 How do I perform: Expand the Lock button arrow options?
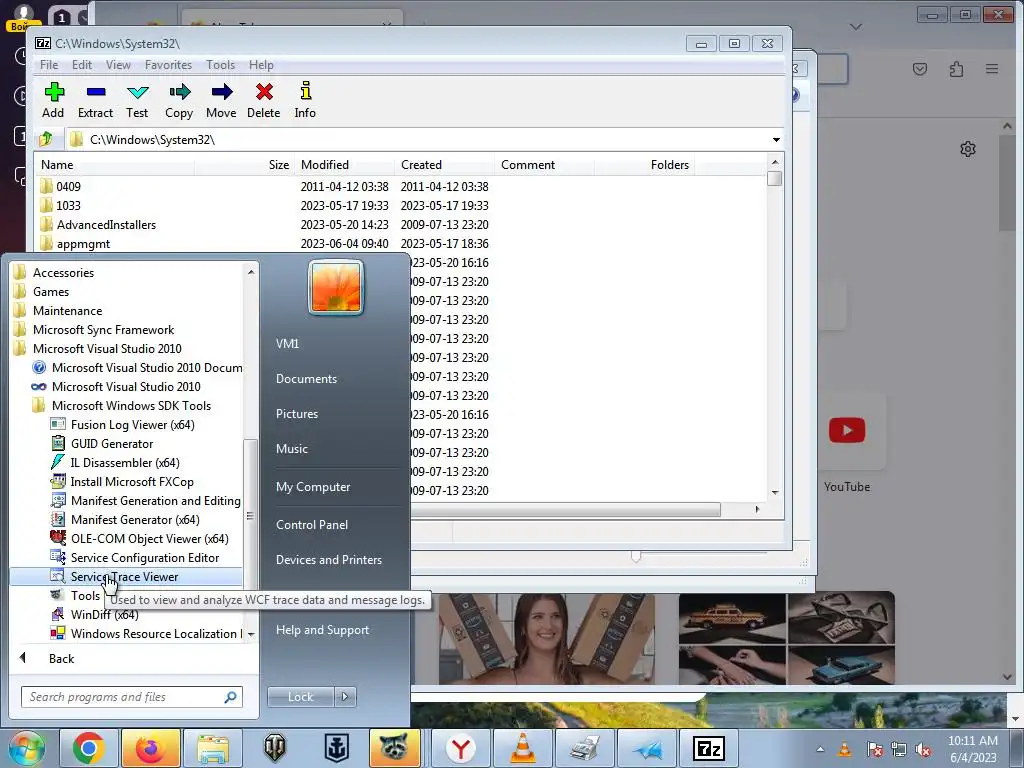point(345,697)
